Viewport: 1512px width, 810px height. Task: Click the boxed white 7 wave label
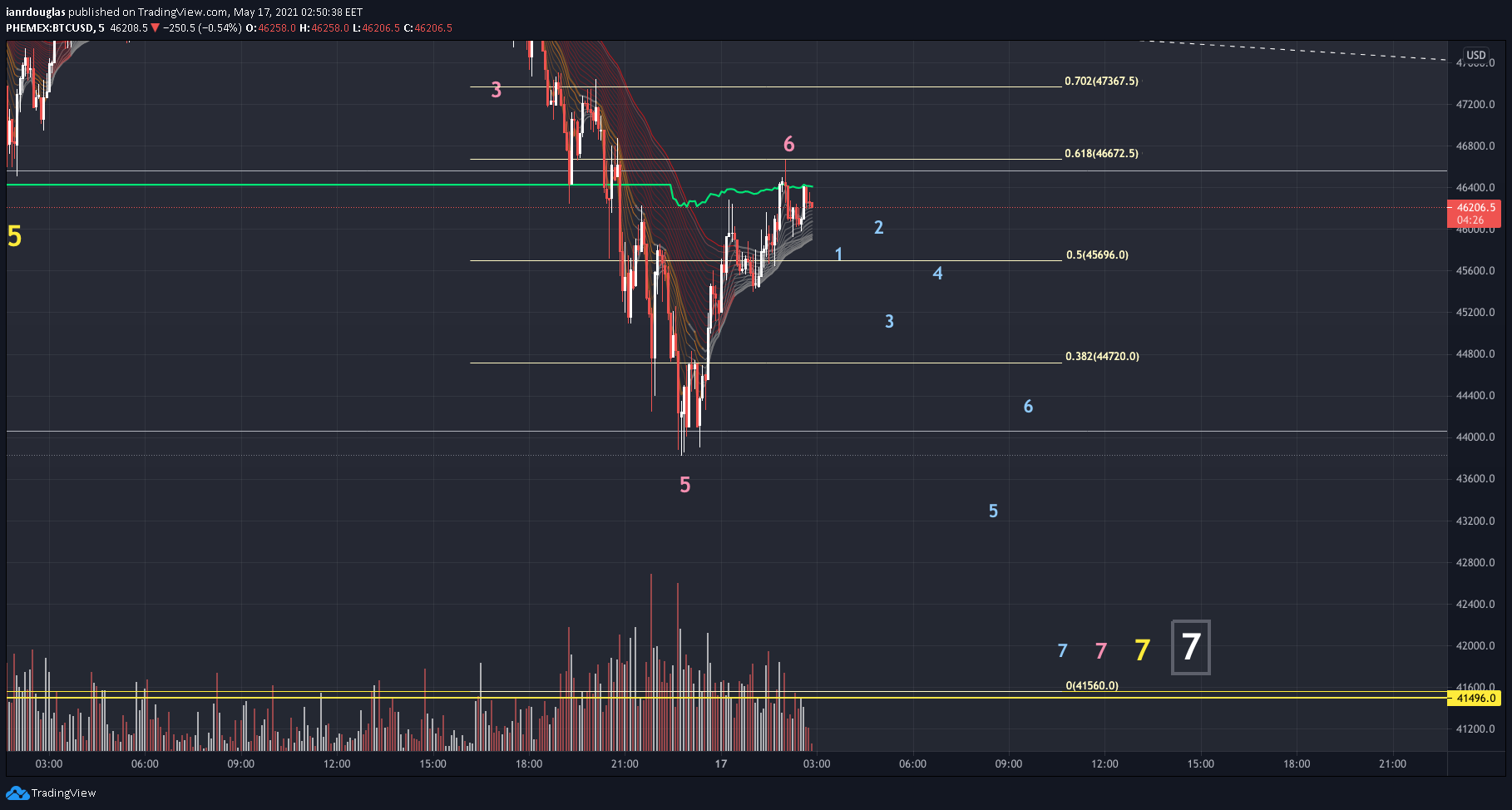[1191, 647]
